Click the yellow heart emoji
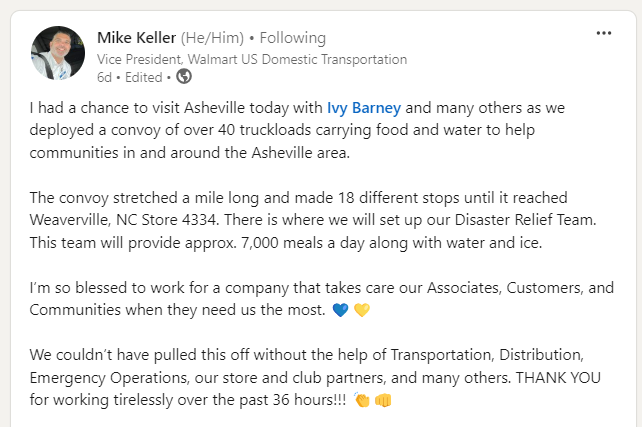Viewport: 642px width, 427px height. (x=362, y=309)
